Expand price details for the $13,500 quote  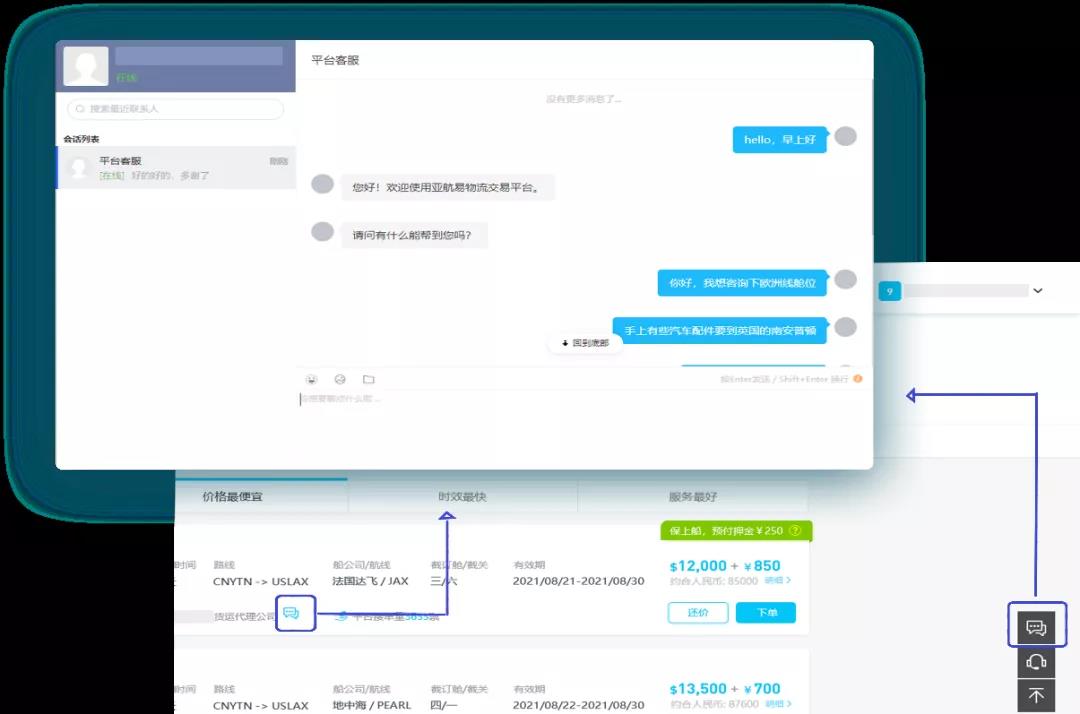point(778,704)
